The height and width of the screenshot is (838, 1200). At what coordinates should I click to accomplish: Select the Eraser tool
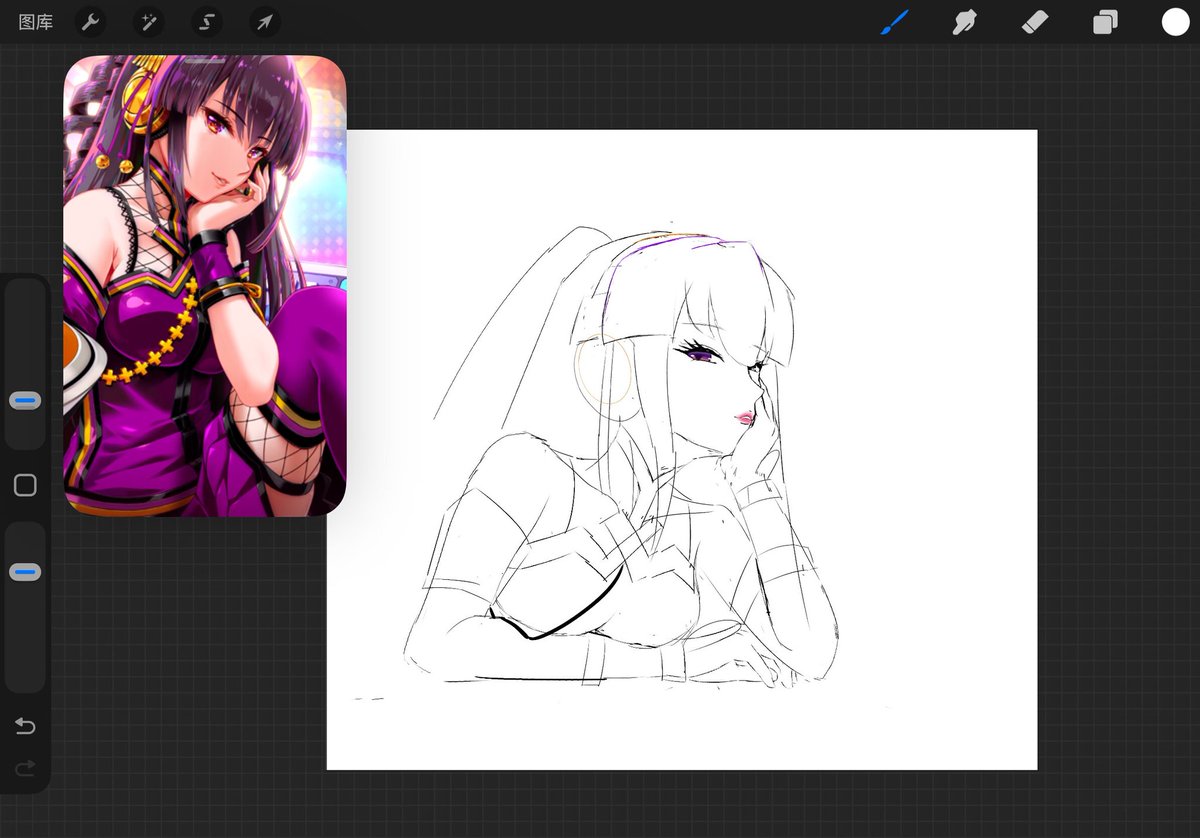(1035, 22)
